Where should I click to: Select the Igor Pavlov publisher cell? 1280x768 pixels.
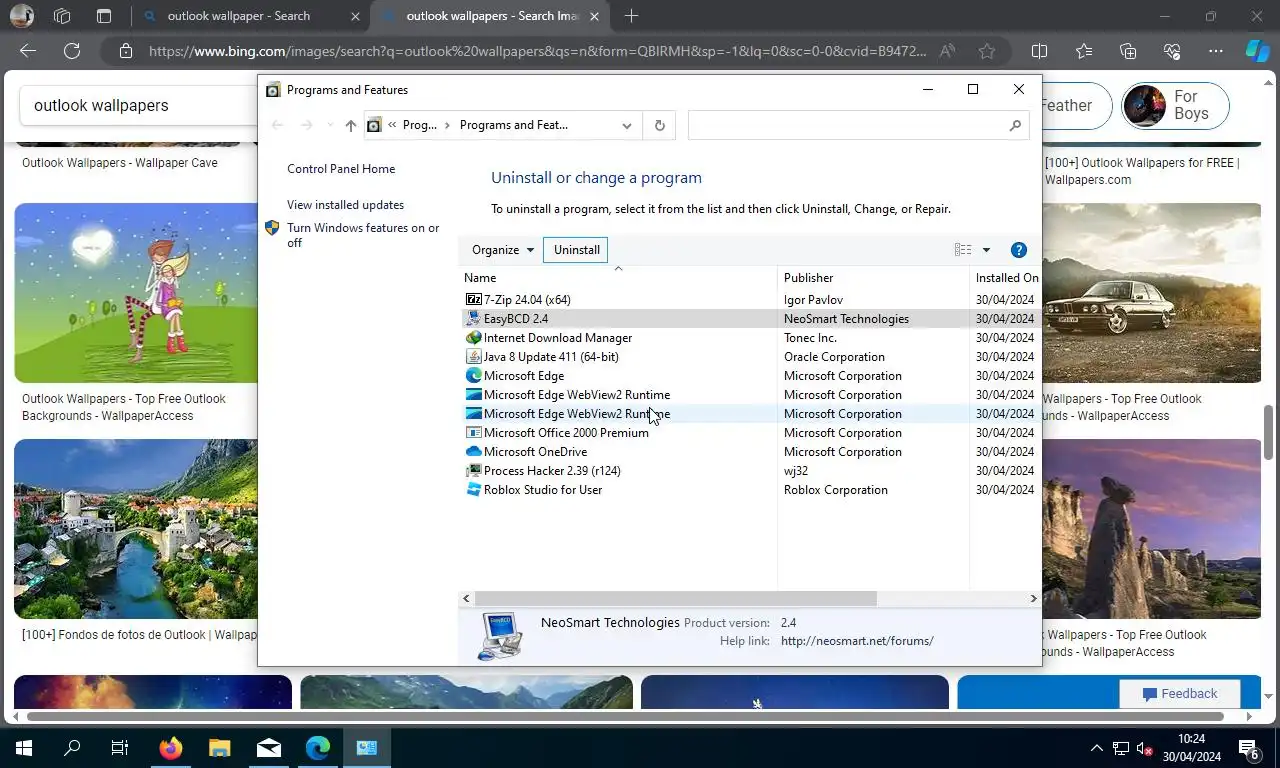point(813,299)
